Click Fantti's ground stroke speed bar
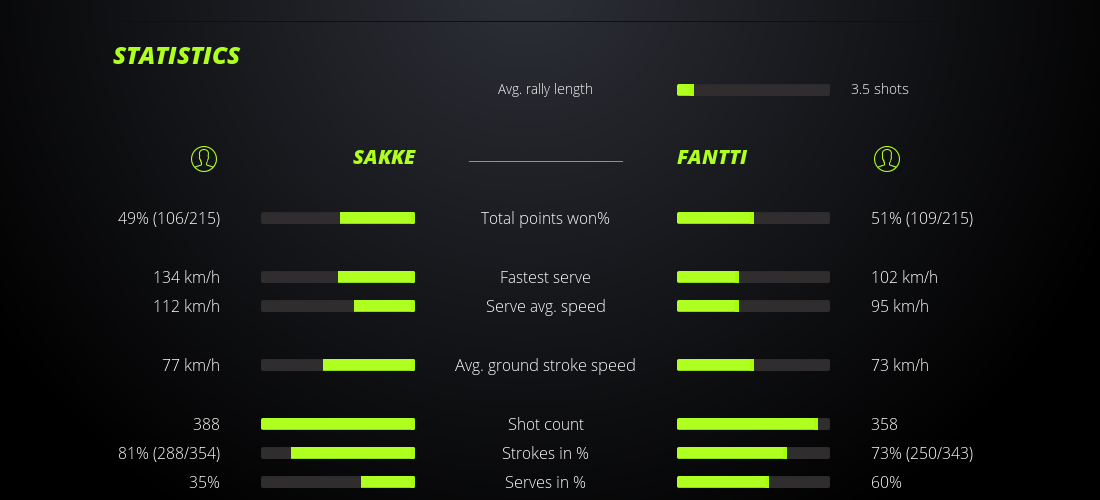 click(x=753, y=365)
